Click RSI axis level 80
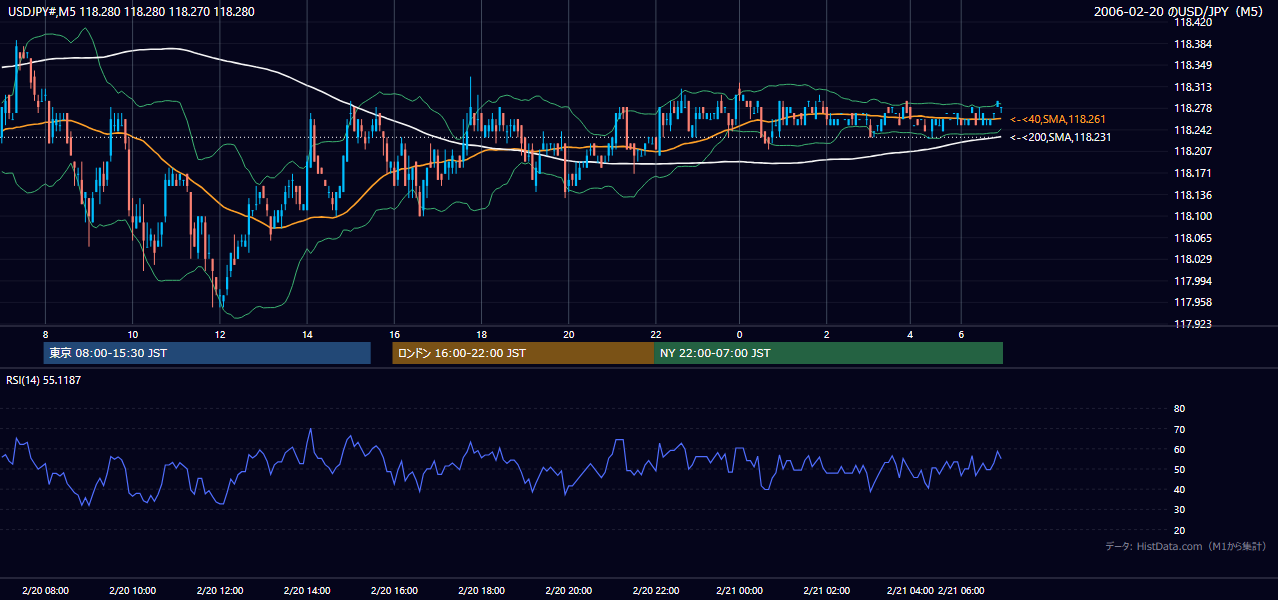Screen dimensions: 1278x600 [x=1179, y=409]
